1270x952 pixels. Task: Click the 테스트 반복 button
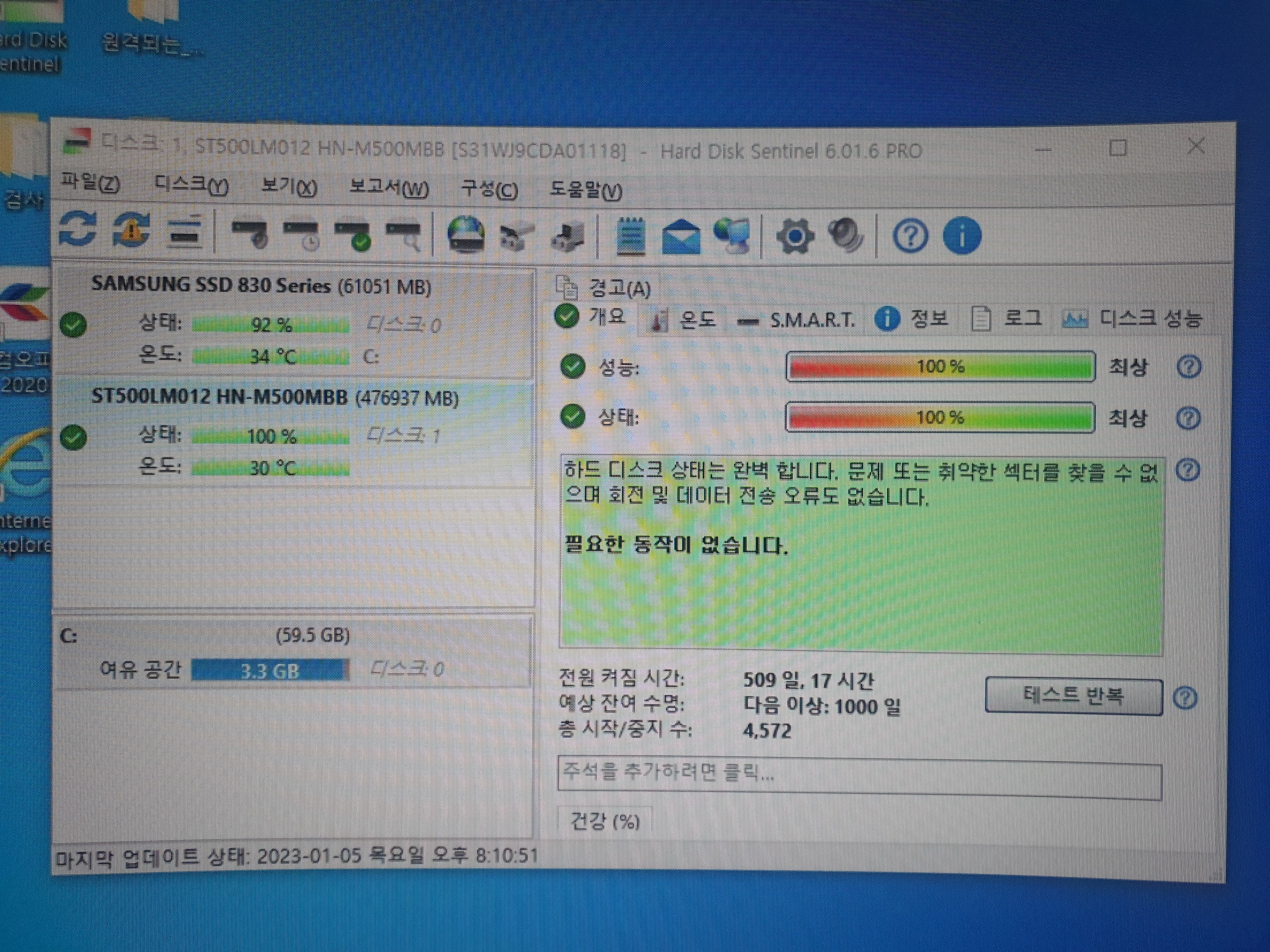(x=1074, y=697)
